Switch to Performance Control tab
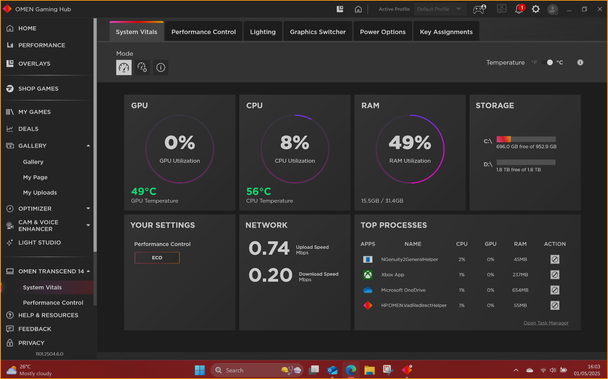Viewport: 608px width, 379px height. point(204,32)
